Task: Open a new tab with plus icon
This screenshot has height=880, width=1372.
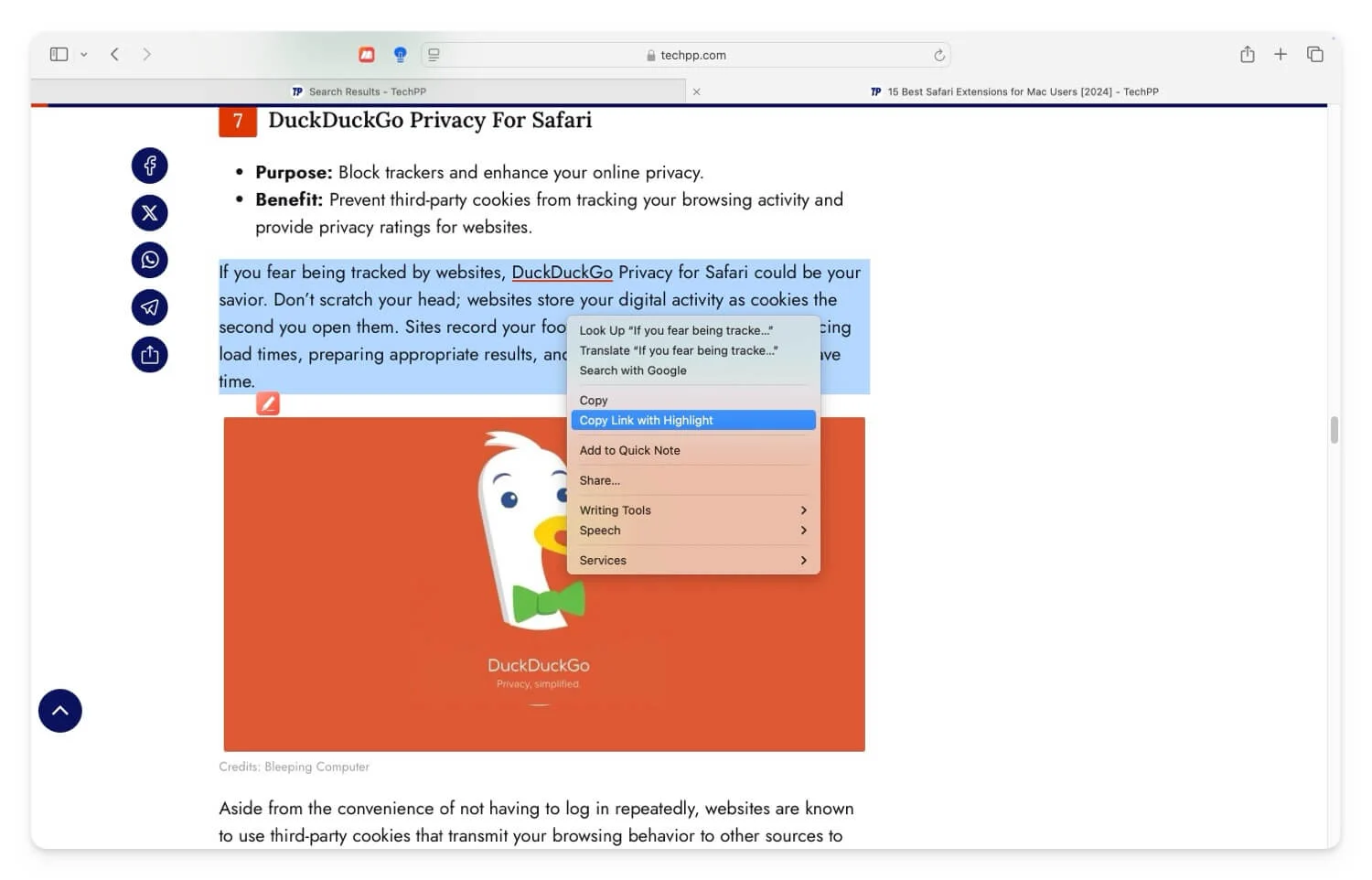Action: 1281,55
